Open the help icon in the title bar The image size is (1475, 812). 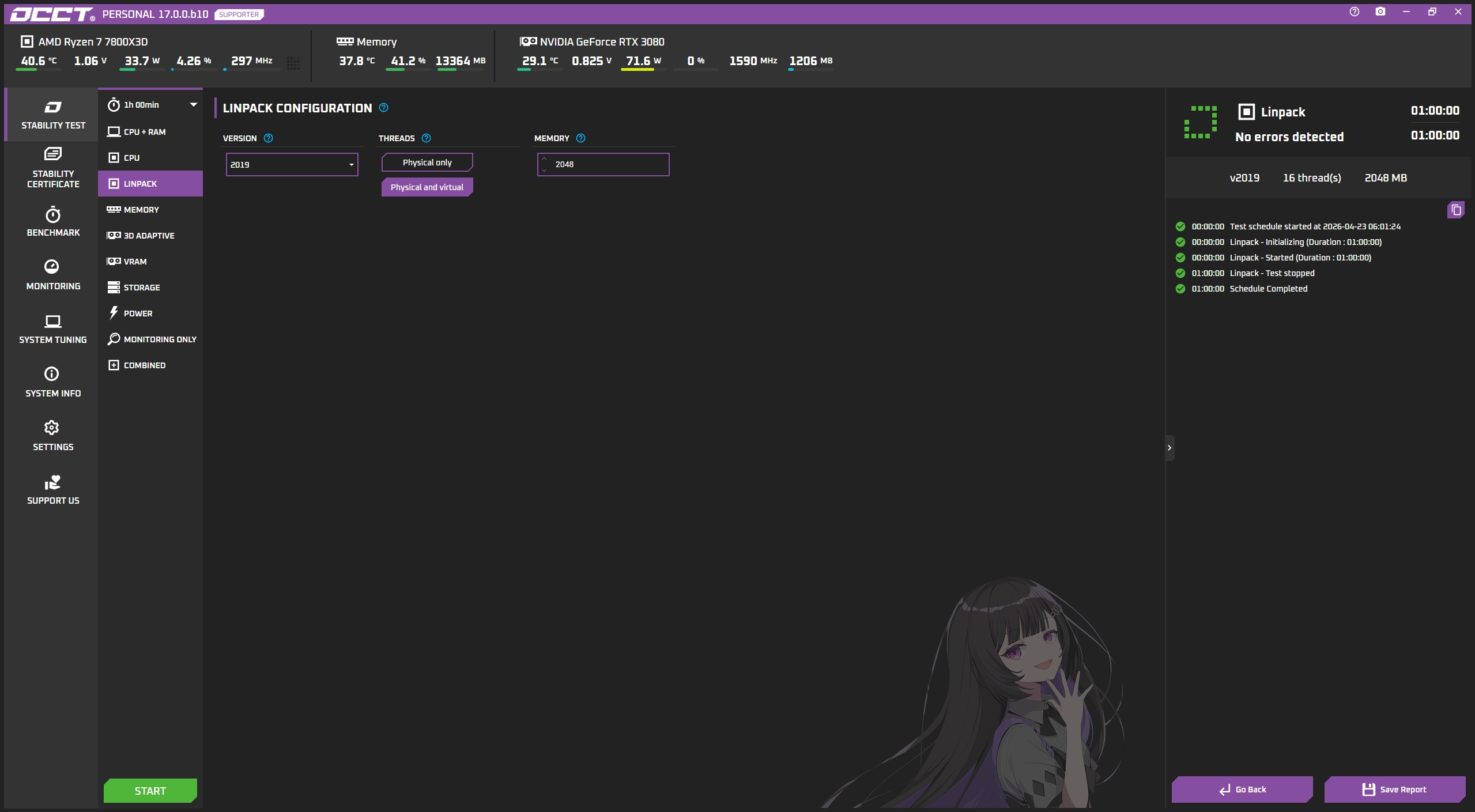coord(1354,12)
